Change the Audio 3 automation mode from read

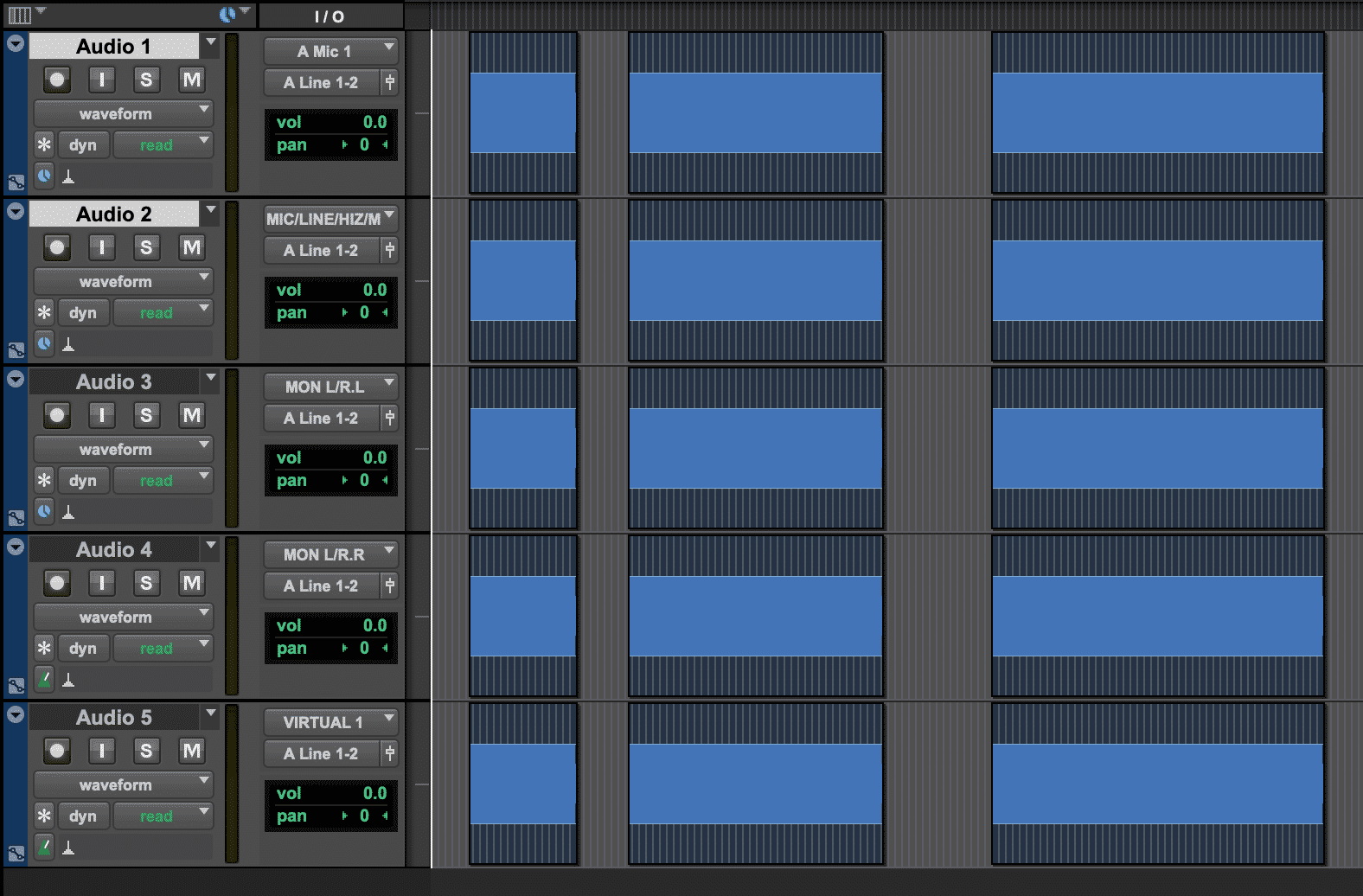(163, 481)
